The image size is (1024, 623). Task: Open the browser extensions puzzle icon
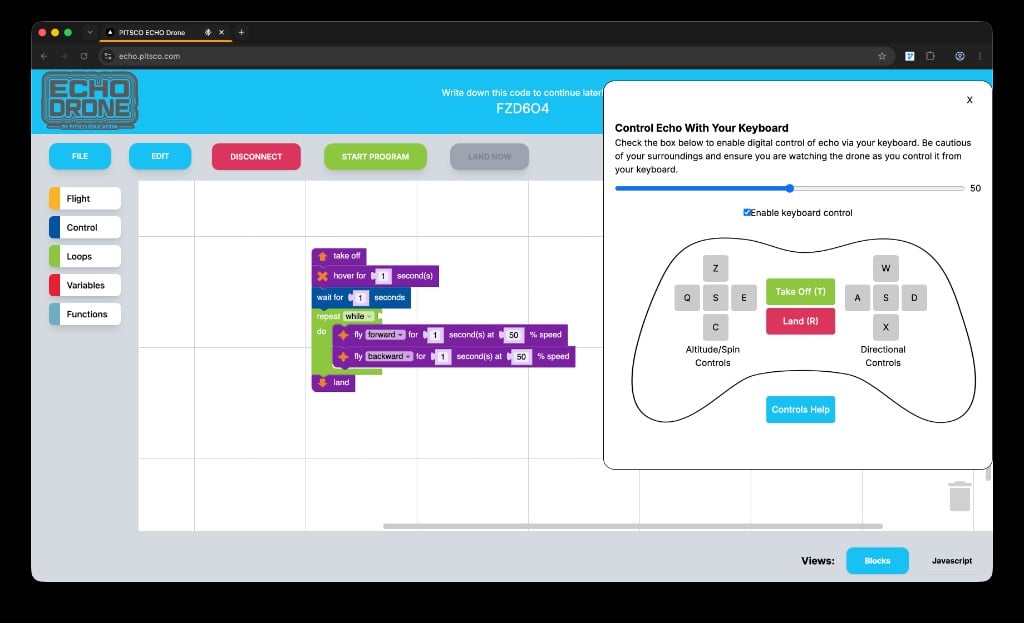pyautogui.click(x=930, y=56)
